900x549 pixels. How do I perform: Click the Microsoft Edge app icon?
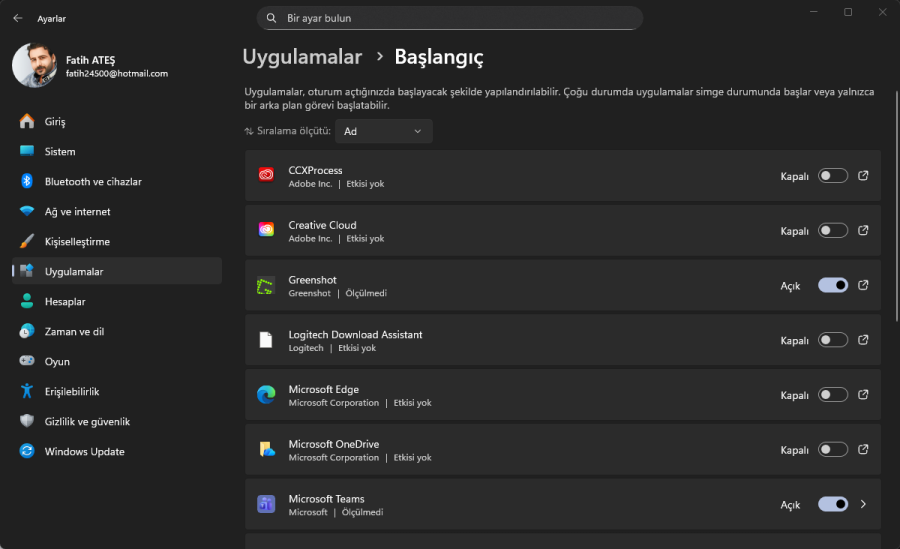tap(266, 395)
